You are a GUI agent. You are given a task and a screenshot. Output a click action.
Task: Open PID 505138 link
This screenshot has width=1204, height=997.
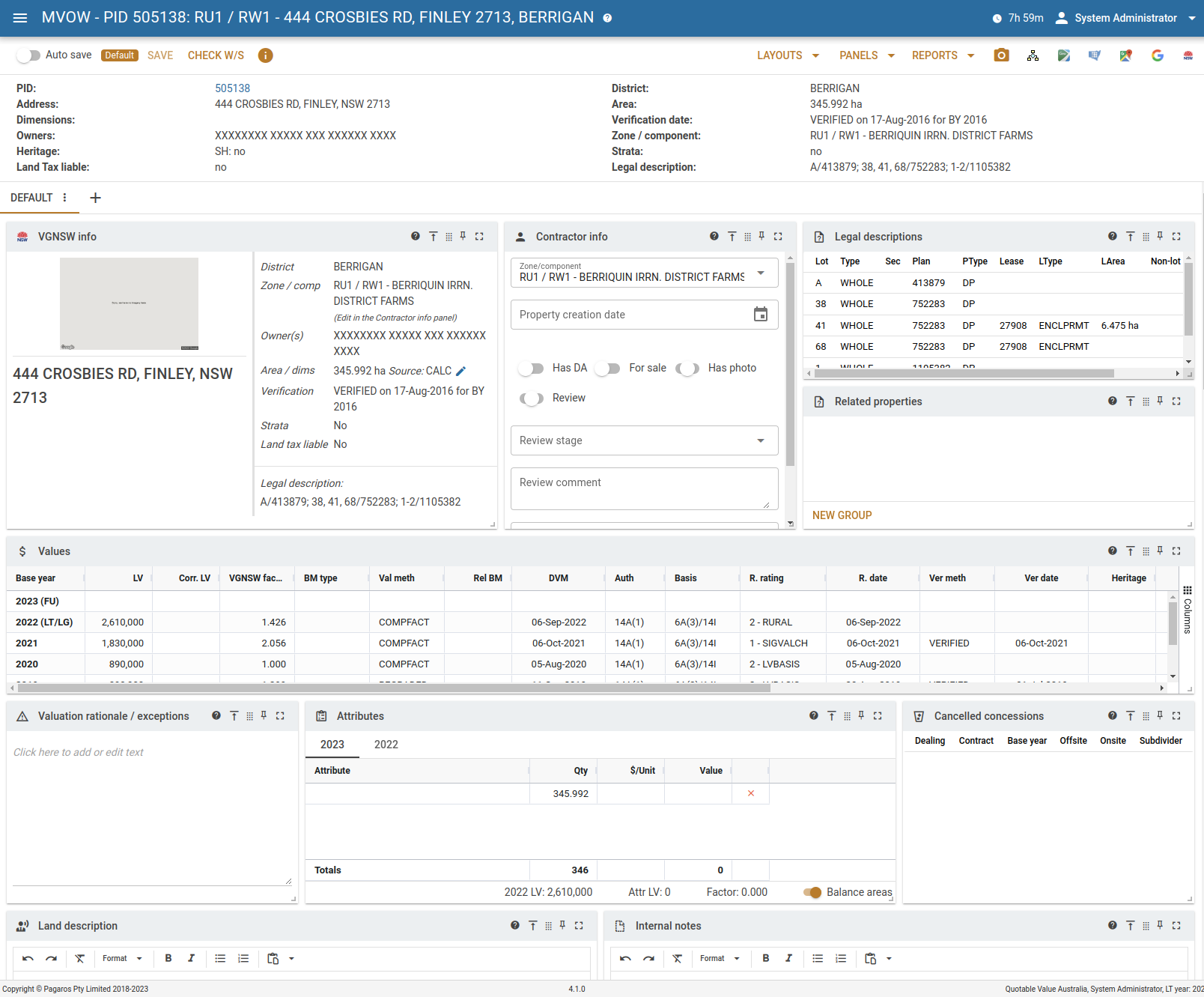tap(232, 88)
